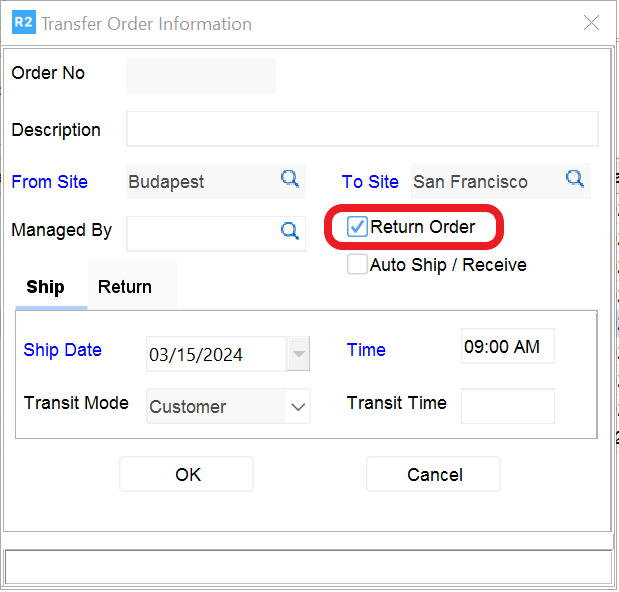619x592 pixels.
Task: Click the From Site search magnifier icon
Action: tap(289, 180)
